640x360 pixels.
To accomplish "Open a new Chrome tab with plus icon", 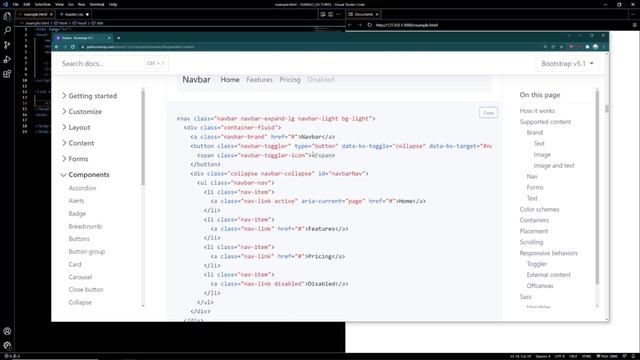I will coord(118,38).
